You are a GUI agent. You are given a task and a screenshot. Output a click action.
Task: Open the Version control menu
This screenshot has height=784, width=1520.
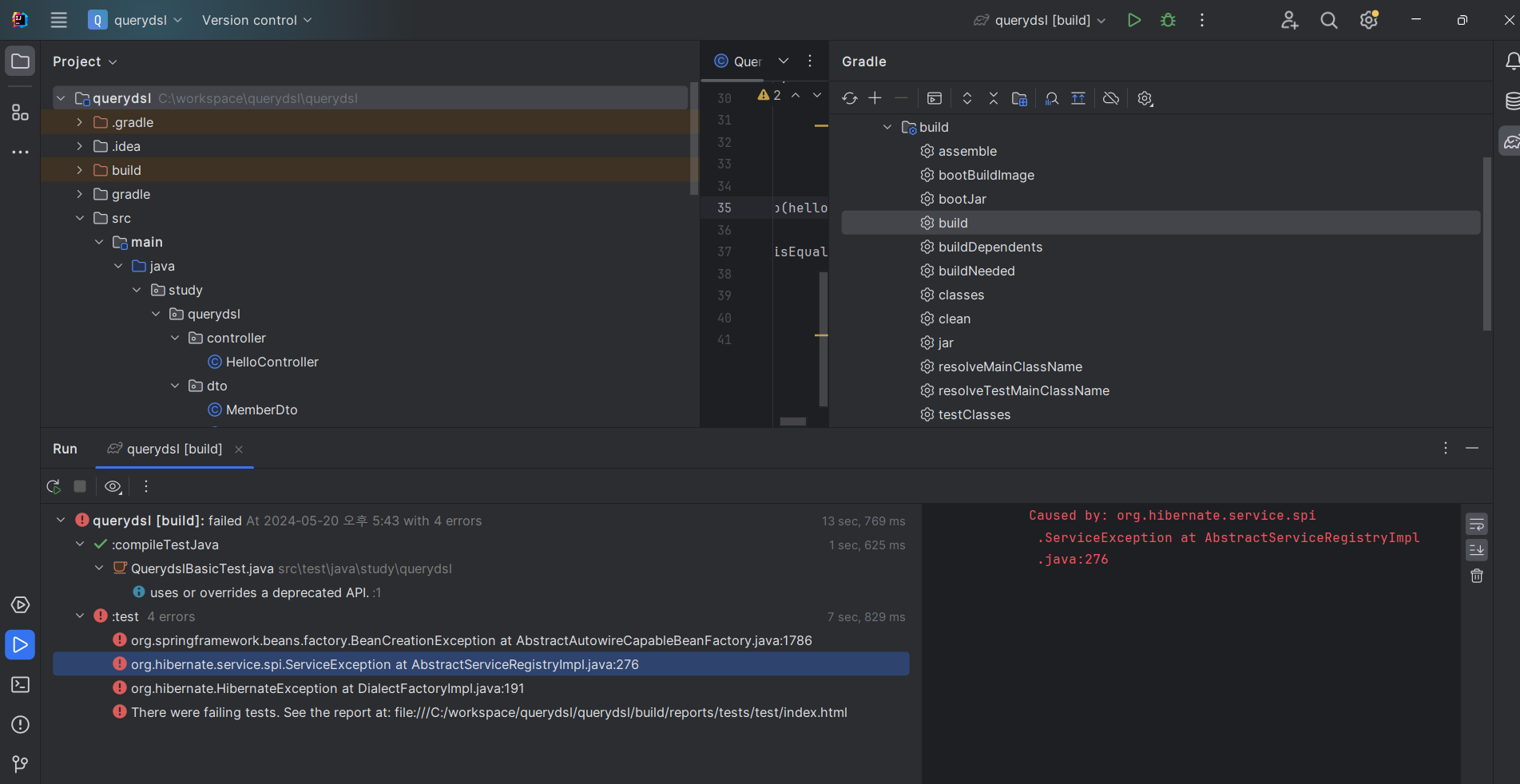pyautogui.click(x=256, y=20)
